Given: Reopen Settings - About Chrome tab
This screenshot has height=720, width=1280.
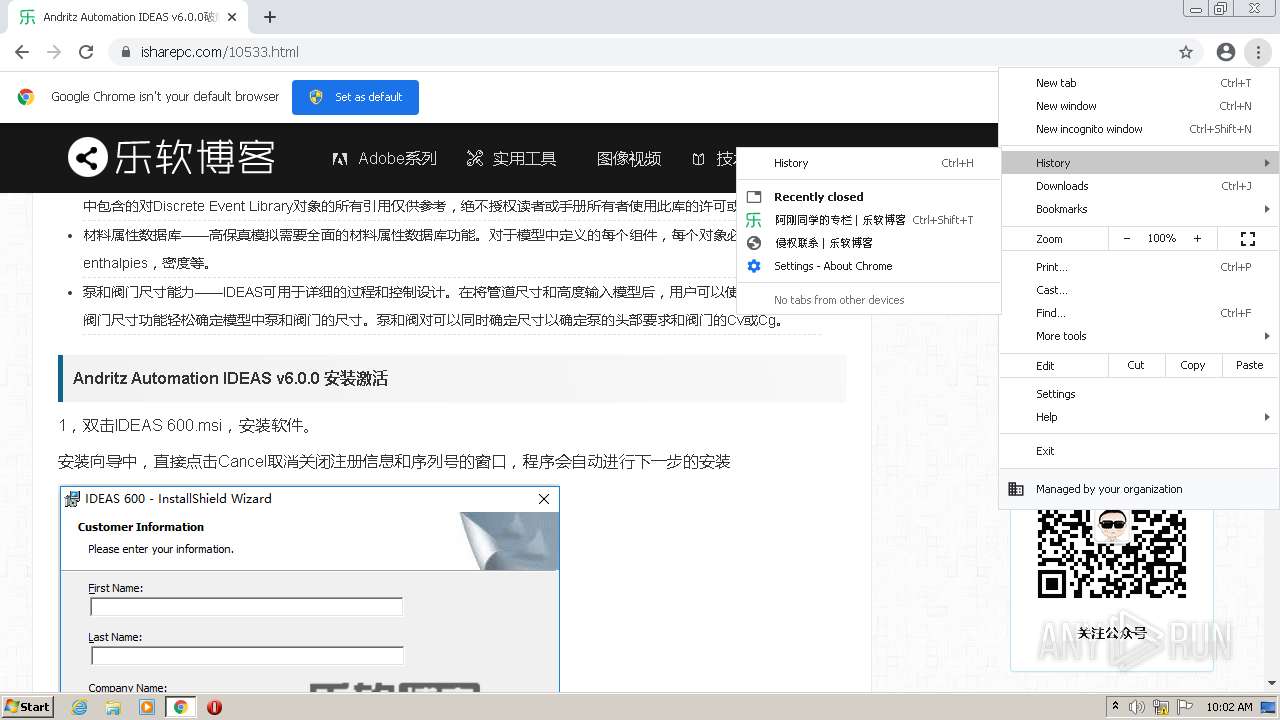Looking at the screenshot, I should 868,266.
